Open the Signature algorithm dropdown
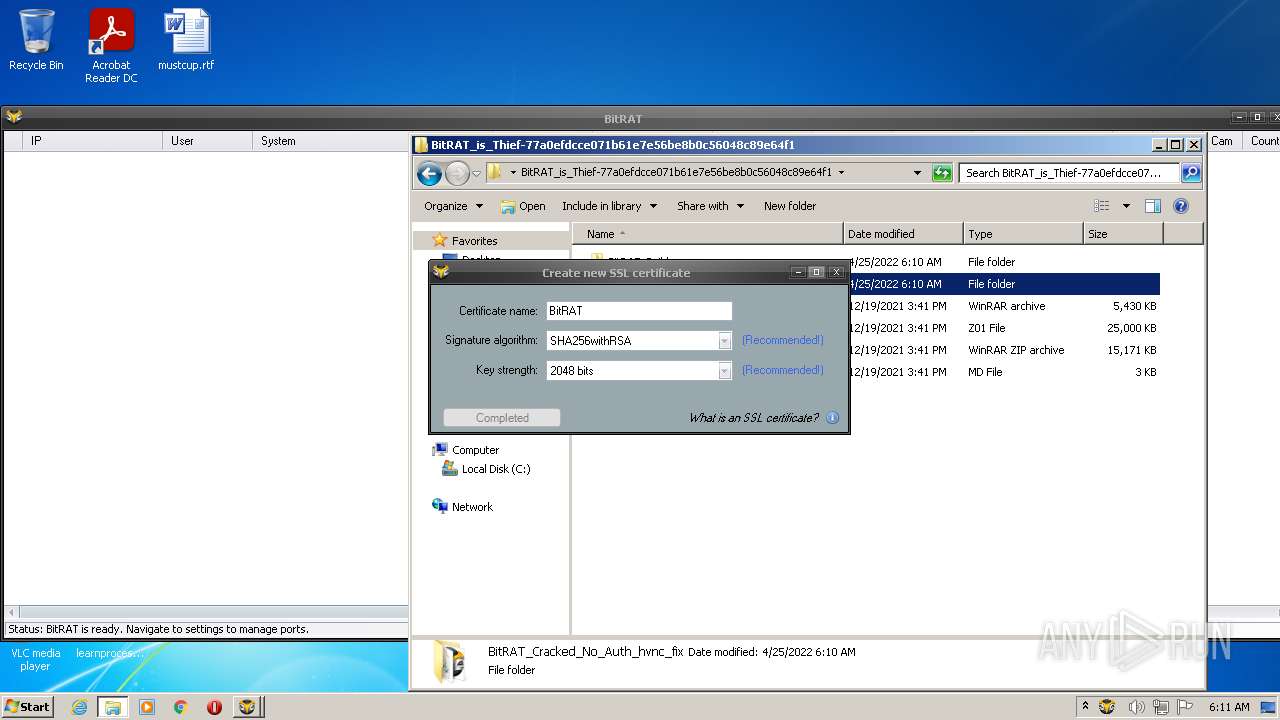Image resolution: width=1280 pixels, height=720 pixels. 725,341
